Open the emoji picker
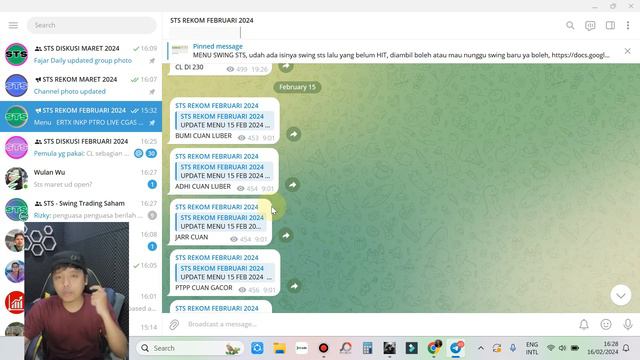This screenshot has height=360, width=640. coord(606,324)
